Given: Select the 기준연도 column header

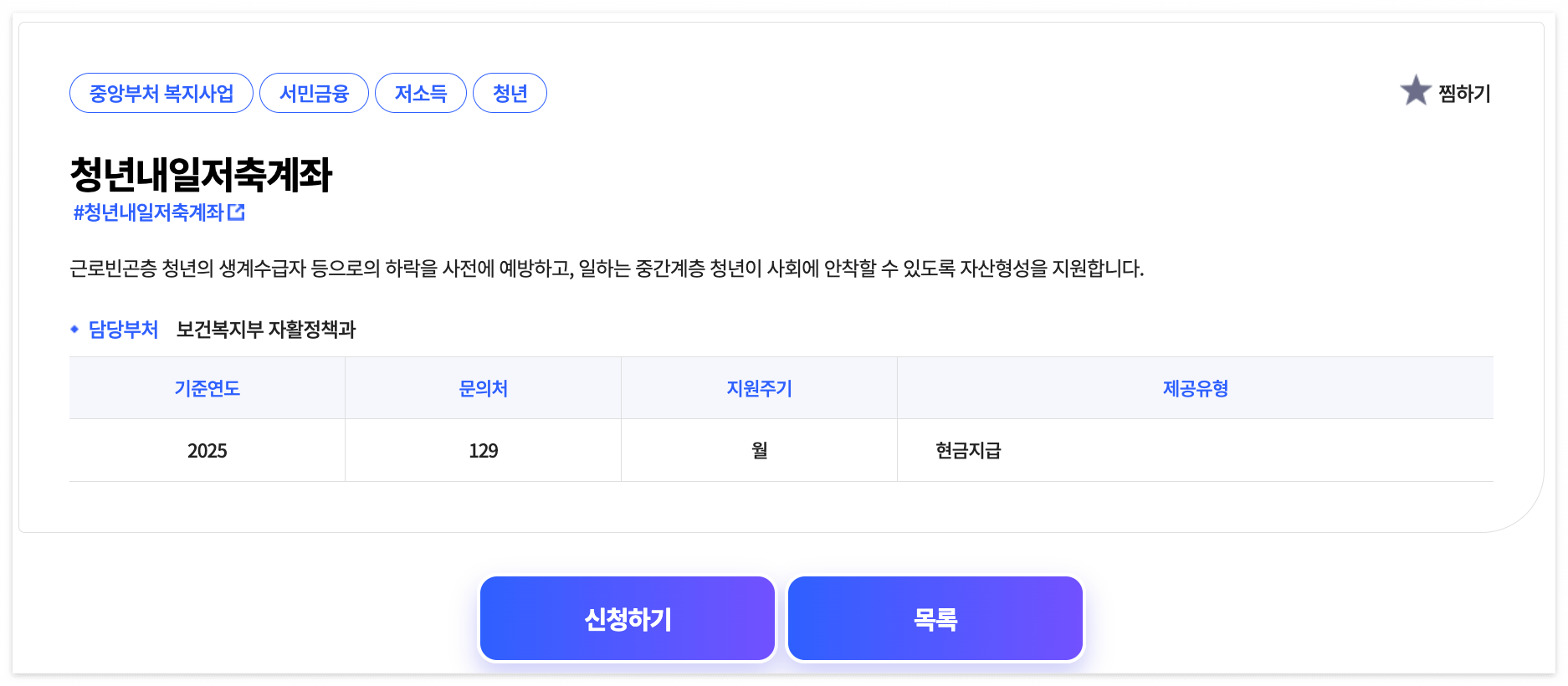Looking at the screenshot, I should pos(207,387).
